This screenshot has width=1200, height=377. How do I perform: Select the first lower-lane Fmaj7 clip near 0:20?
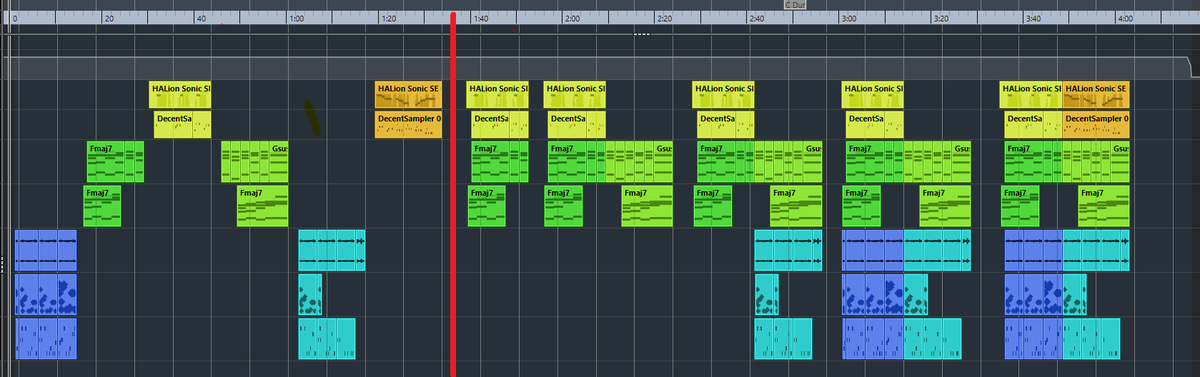[x=102, y=206]
